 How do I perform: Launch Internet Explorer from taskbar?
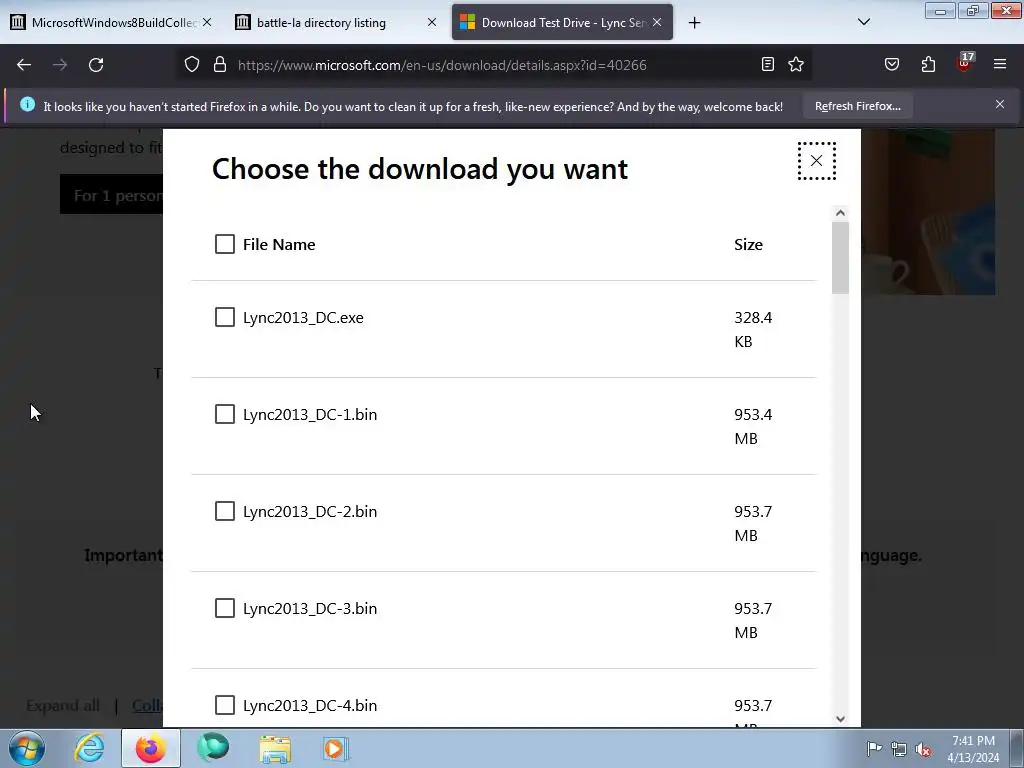coord(89,748)
